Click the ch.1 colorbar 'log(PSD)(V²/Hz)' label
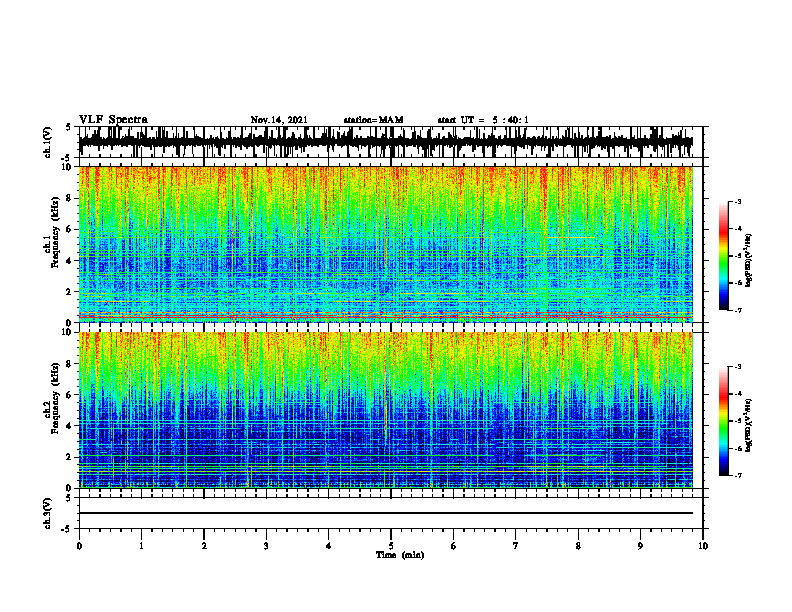This screenshot has height=612, width=792. click(x=749, y=261)
